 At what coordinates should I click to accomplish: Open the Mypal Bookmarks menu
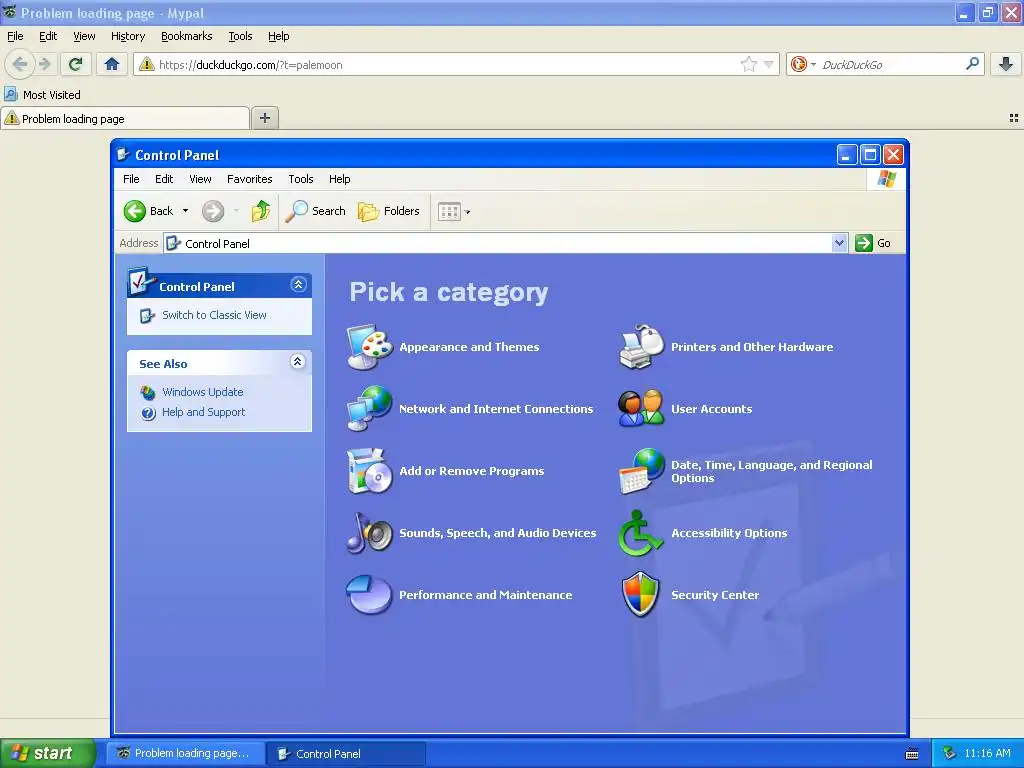(x=187, y=36)
